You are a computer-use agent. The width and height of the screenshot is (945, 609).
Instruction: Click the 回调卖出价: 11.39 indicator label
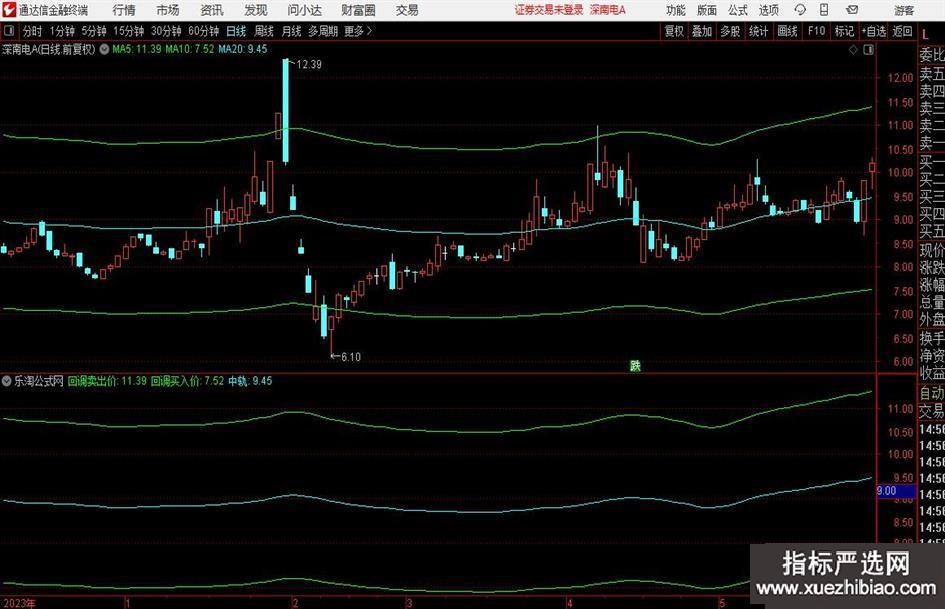[x=107, y=381]
